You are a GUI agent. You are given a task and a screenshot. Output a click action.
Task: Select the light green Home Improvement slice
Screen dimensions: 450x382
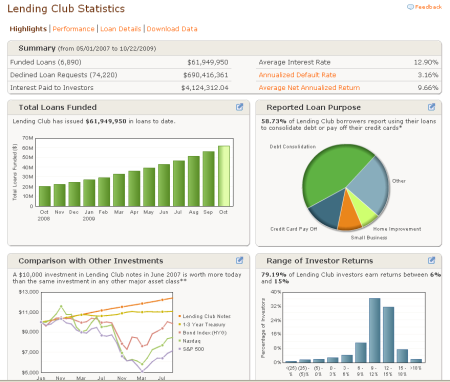point(363,212)
